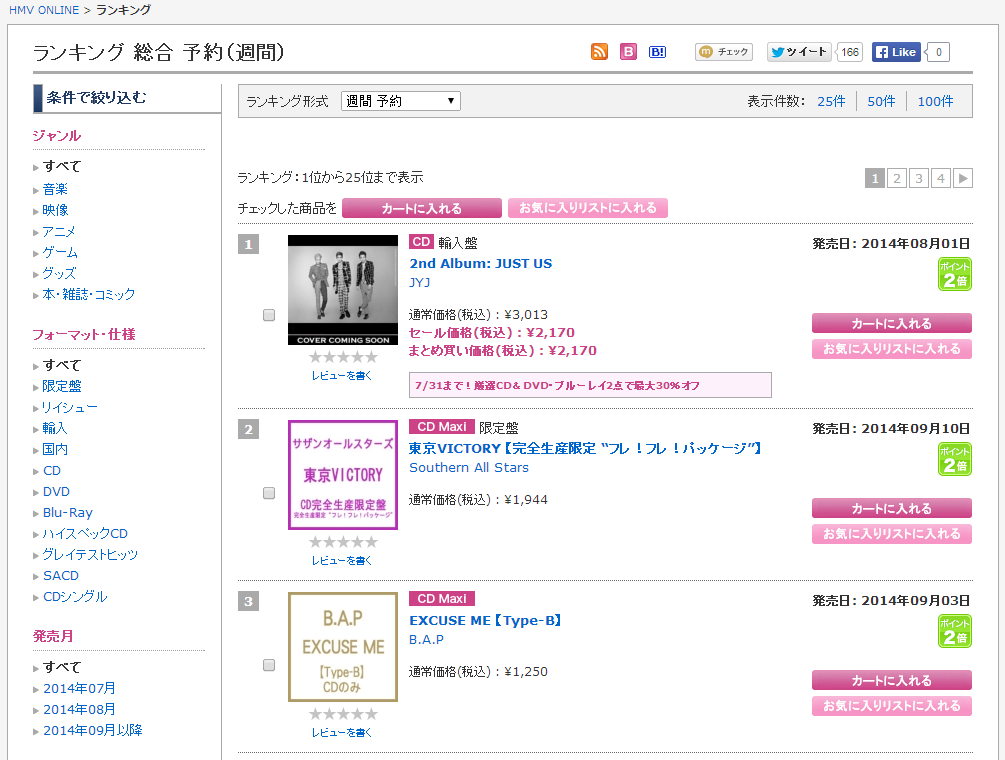Go to results page 2
1005x760 pixels.
897,178
